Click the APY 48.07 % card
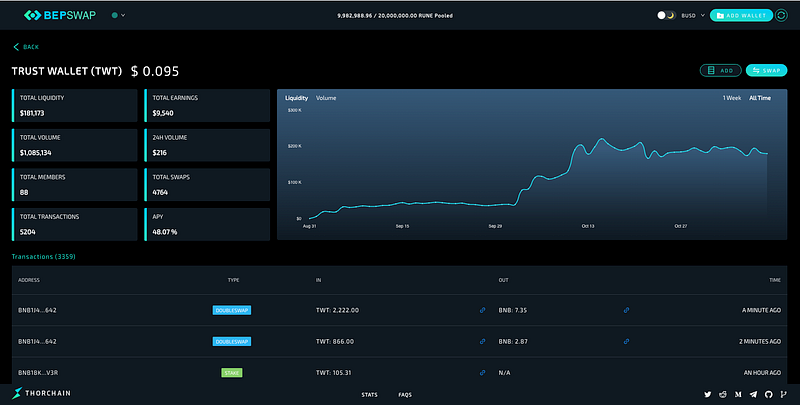800x405 pixels. [207, 224]
